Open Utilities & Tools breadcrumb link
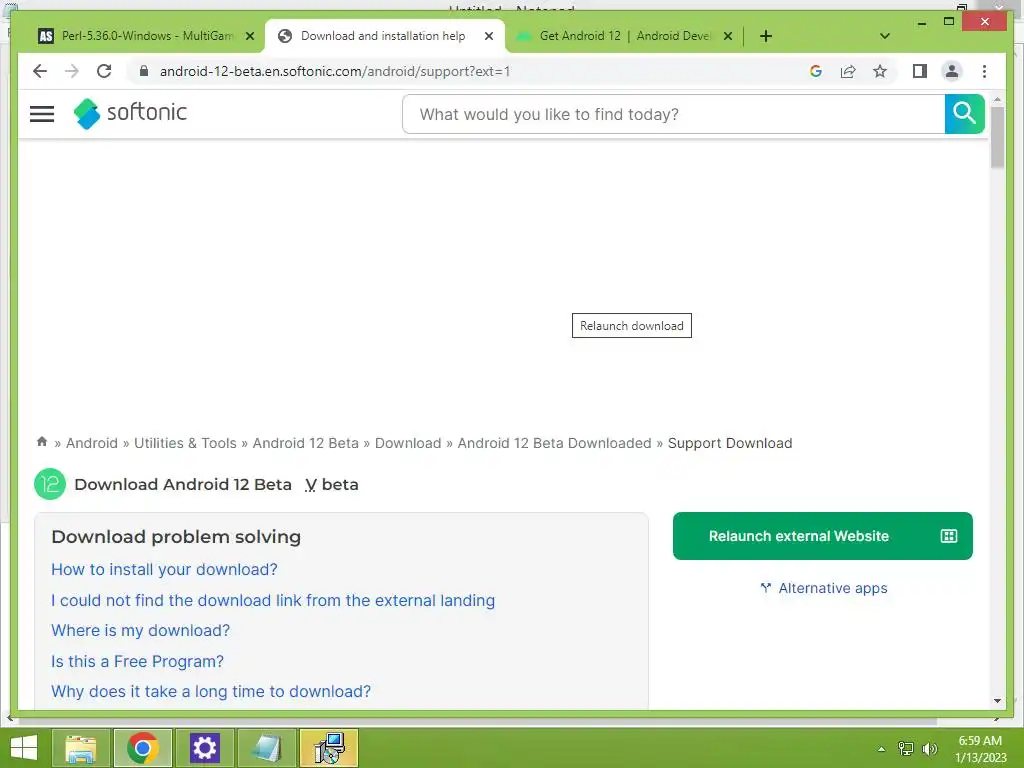The image size is (1024, 768). [x=185, y=443]
